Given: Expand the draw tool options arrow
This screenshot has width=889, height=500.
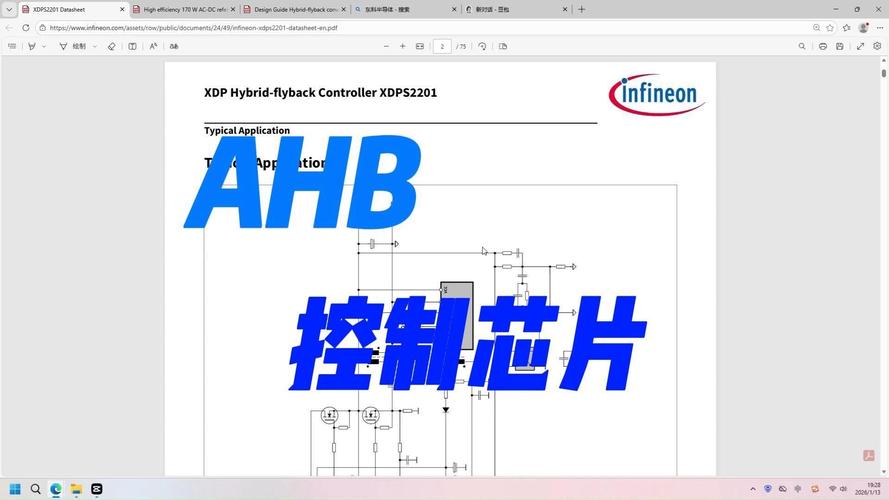Looking at the screenshot, I should (95, 46).
